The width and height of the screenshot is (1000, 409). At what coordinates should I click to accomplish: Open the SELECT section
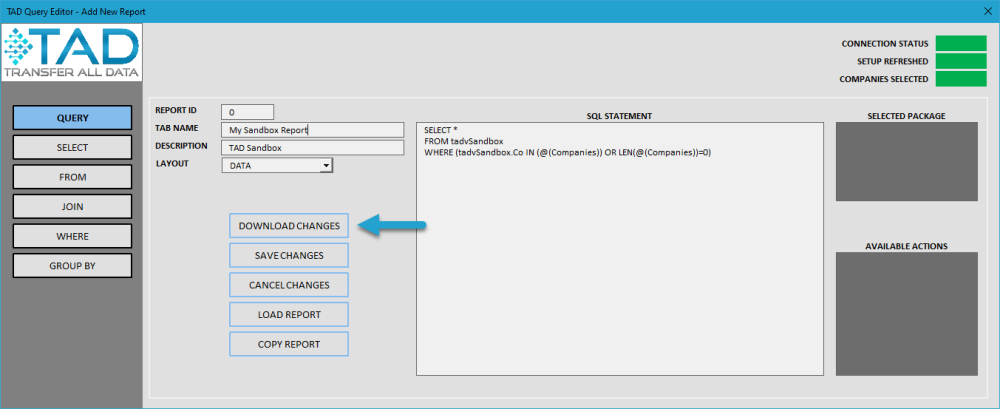72,147
